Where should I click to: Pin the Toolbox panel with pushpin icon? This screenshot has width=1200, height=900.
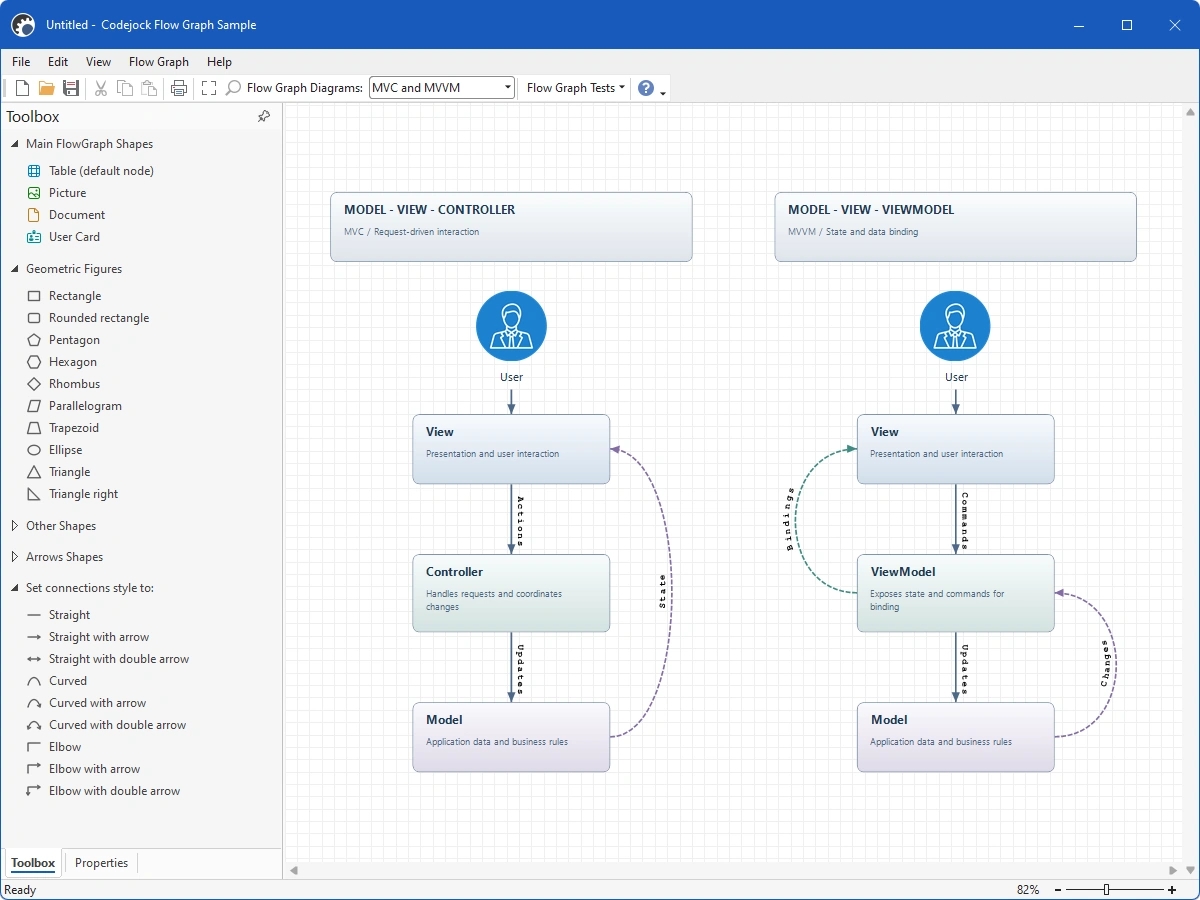pos(264,117)
